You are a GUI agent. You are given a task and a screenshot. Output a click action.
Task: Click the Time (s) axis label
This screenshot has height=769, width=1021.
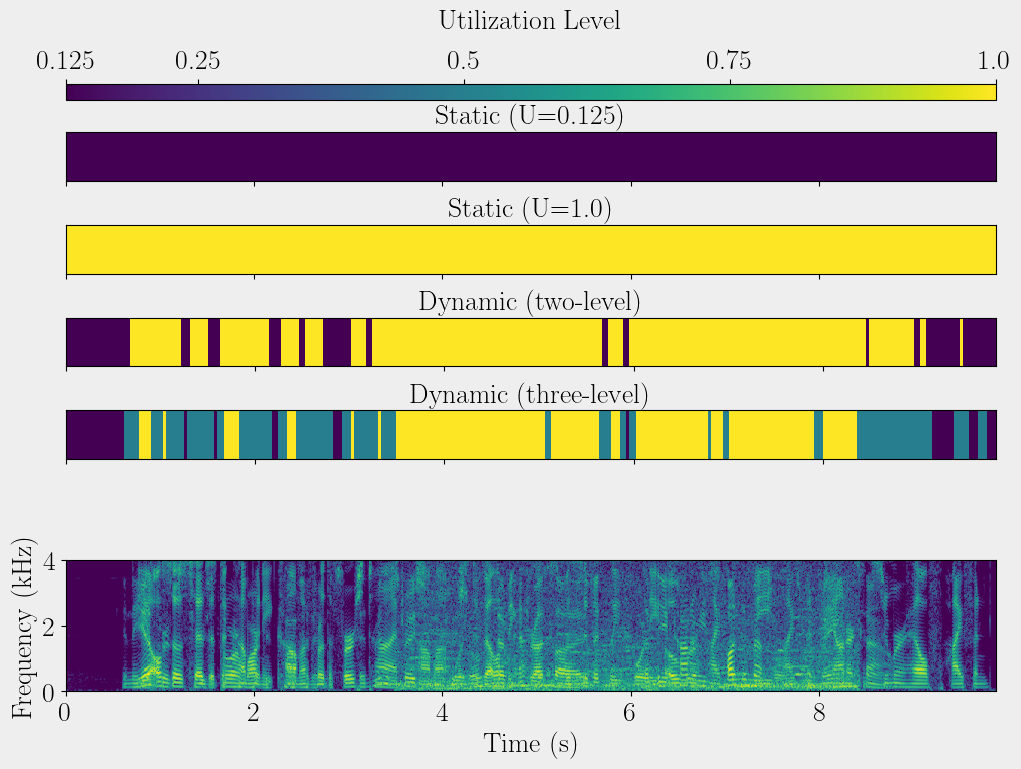point(530,744)
